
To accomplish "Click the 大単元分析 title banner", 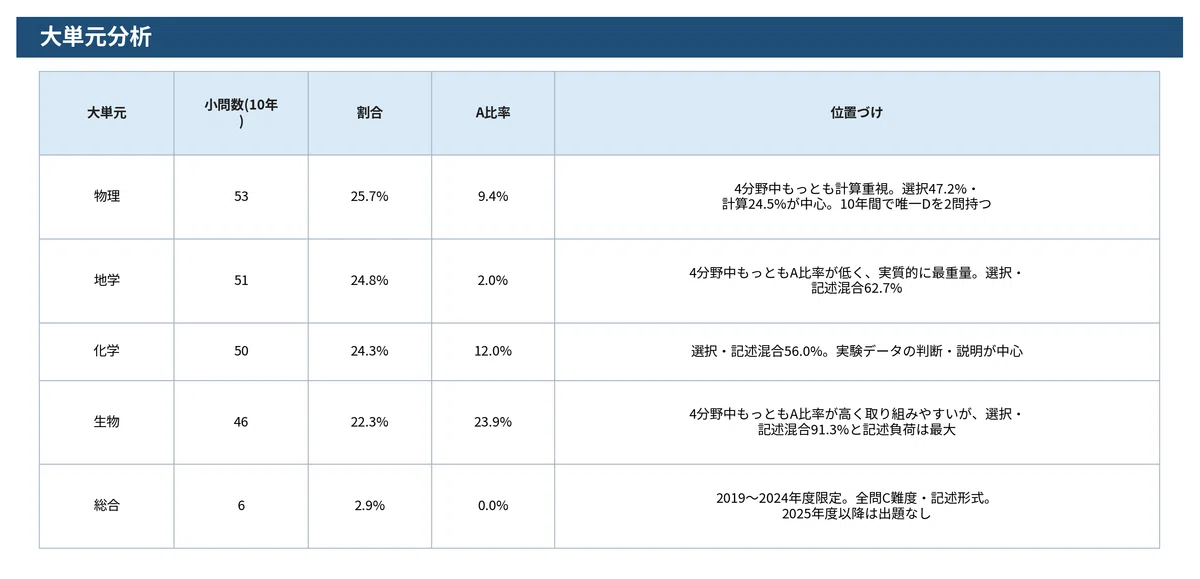I will [600, 37].
